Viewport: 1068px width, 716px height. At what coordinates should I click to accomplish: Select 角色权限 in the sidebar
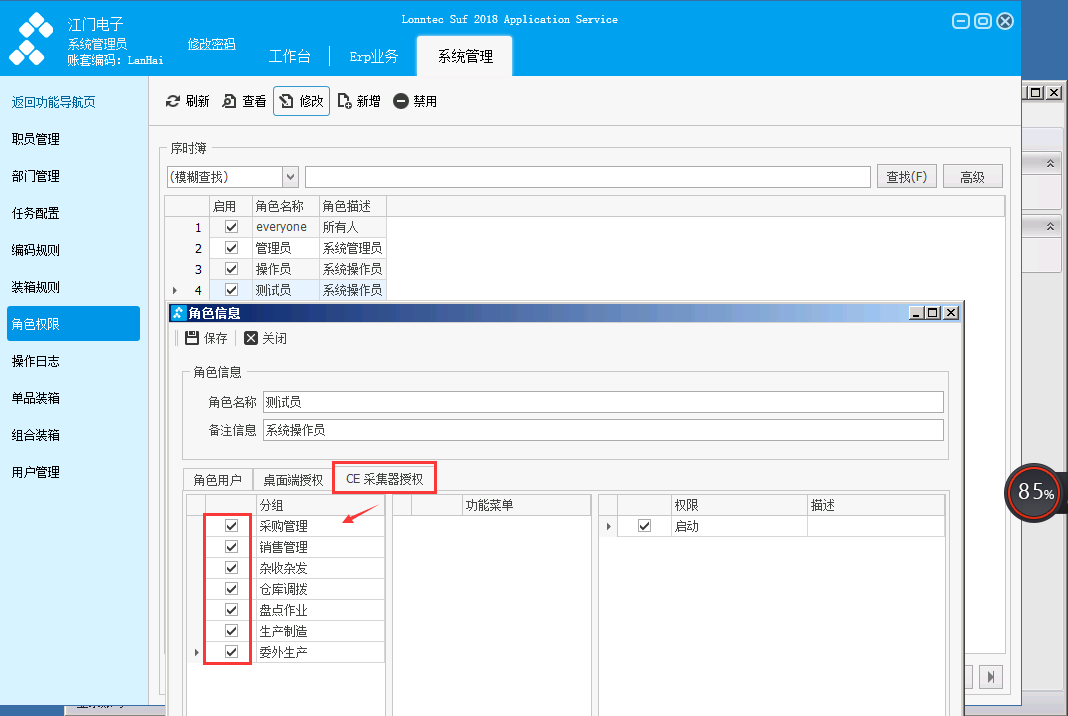point(74,324)
